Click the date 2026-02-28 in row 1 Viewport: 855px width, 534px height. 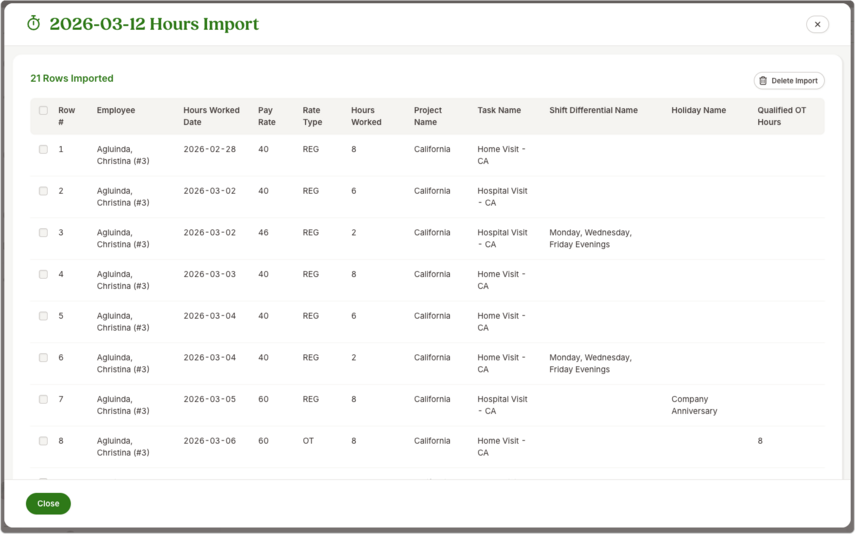coord(209,149)
